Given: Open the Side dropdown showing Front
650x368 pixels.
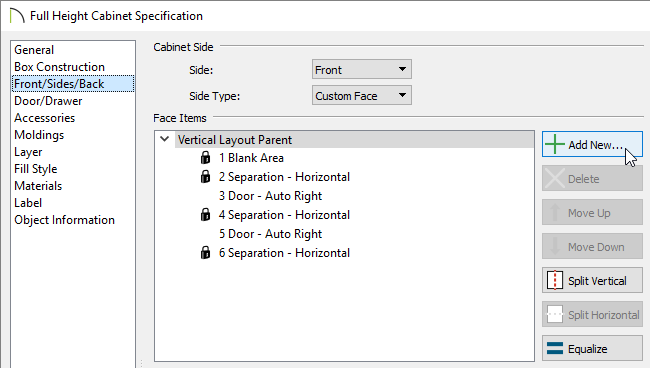Looking at the screenshot, I should coord(361,70).
